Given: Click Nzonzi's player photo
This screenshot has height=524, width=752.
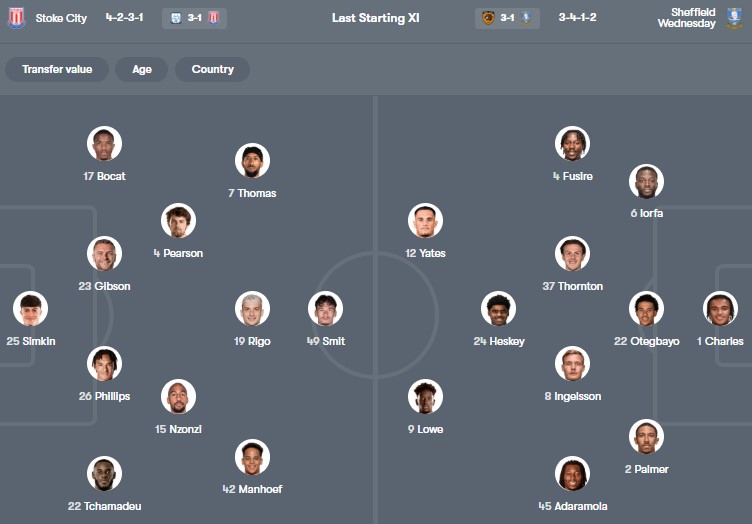Looking at the screenshot, I should (x=178, y=397).
